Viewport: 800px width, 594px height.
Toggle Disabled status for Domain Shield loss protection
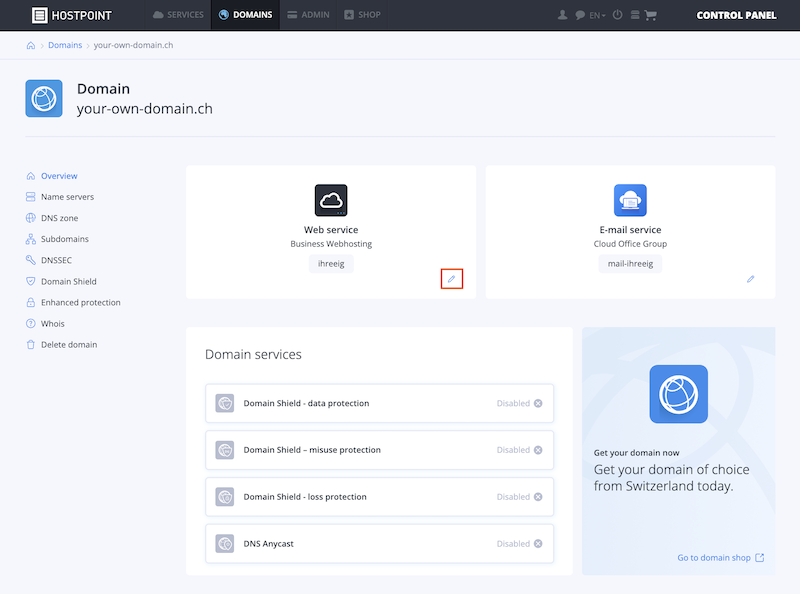pyautogui.click(x=519, y=497)
